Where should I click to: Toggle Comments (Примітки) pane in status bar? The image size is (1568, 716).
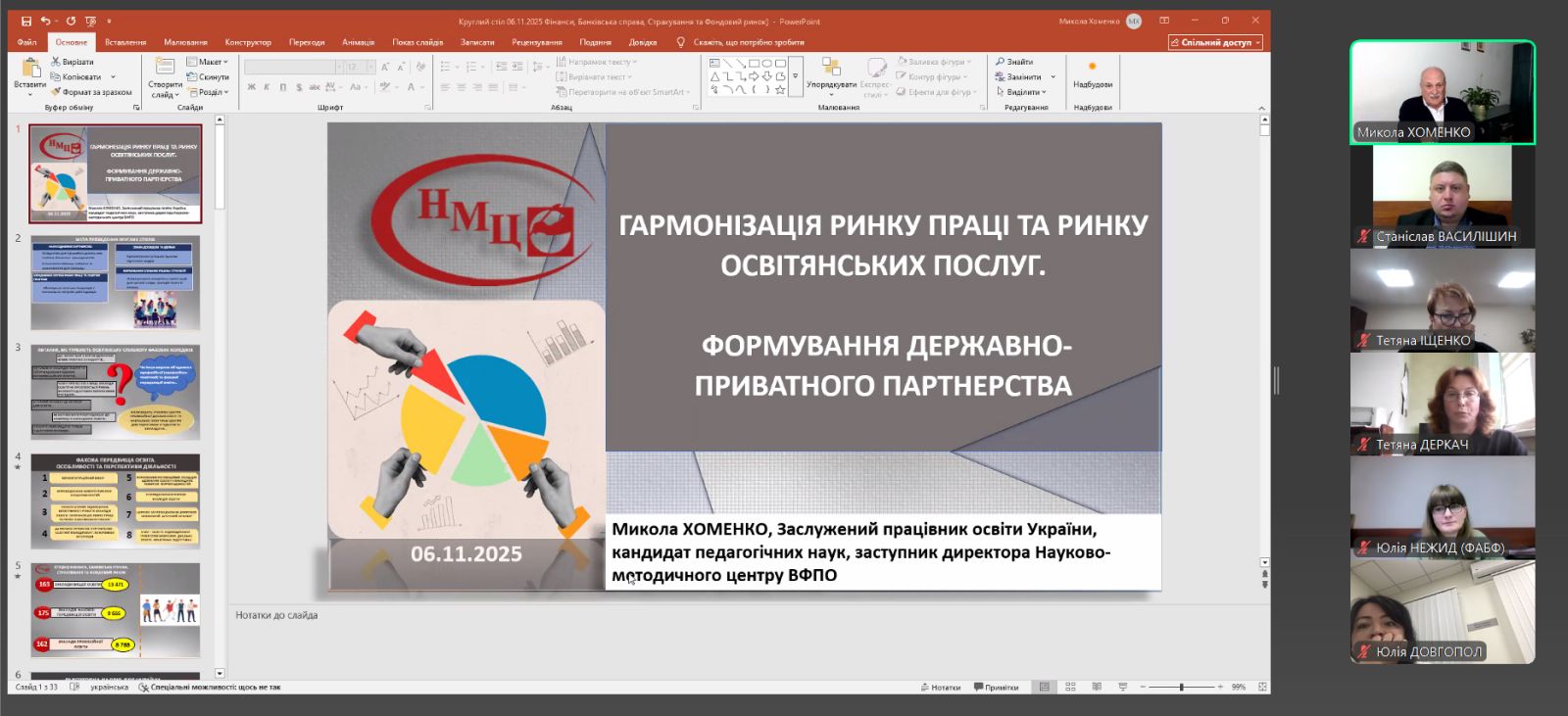[x=996, y=688]
